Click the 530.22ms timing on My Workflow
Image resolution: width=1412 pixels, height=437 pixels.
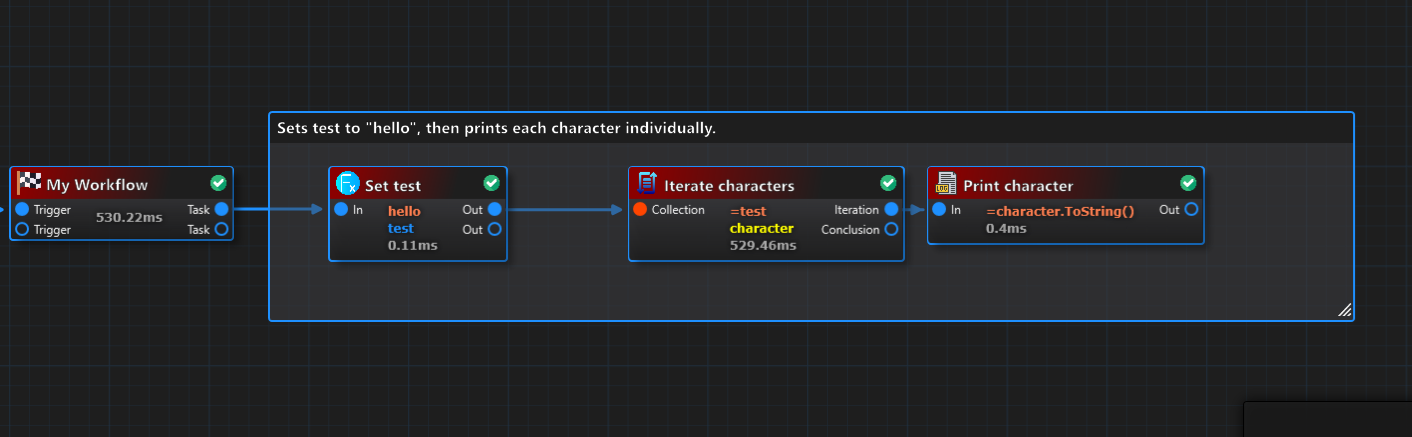click(128, 217)
